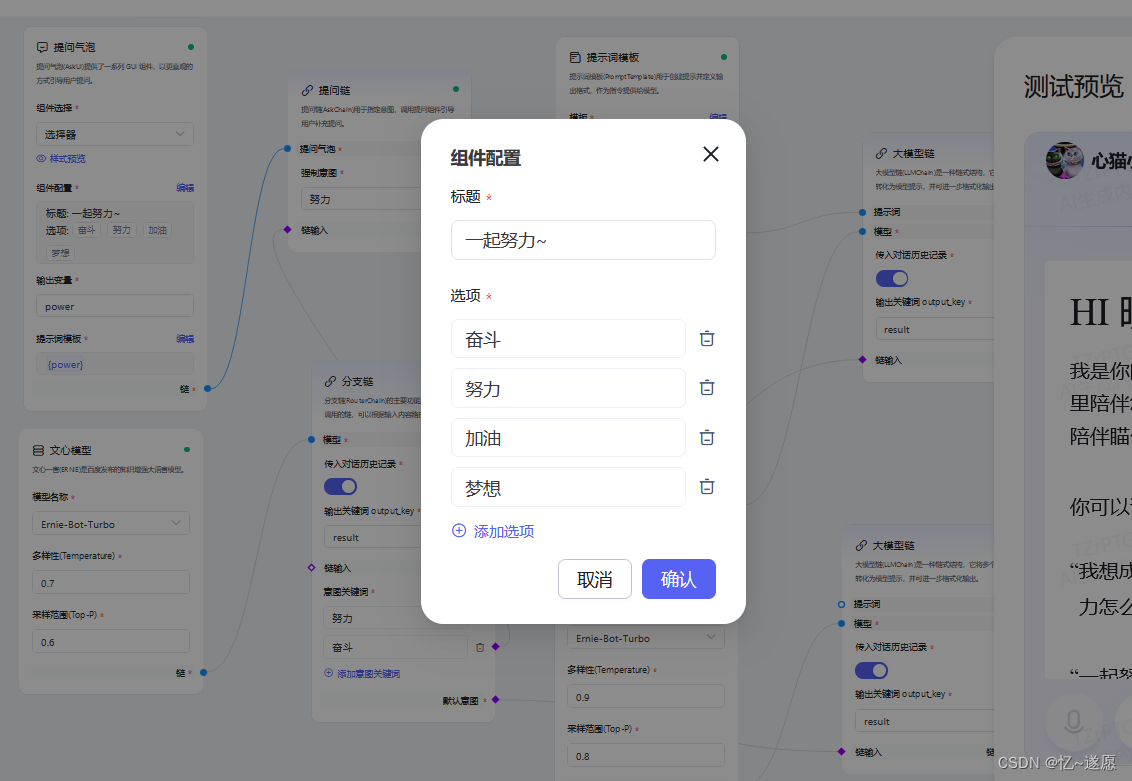Click the 标题 input containing 一起努力~

tap(583, 240)
